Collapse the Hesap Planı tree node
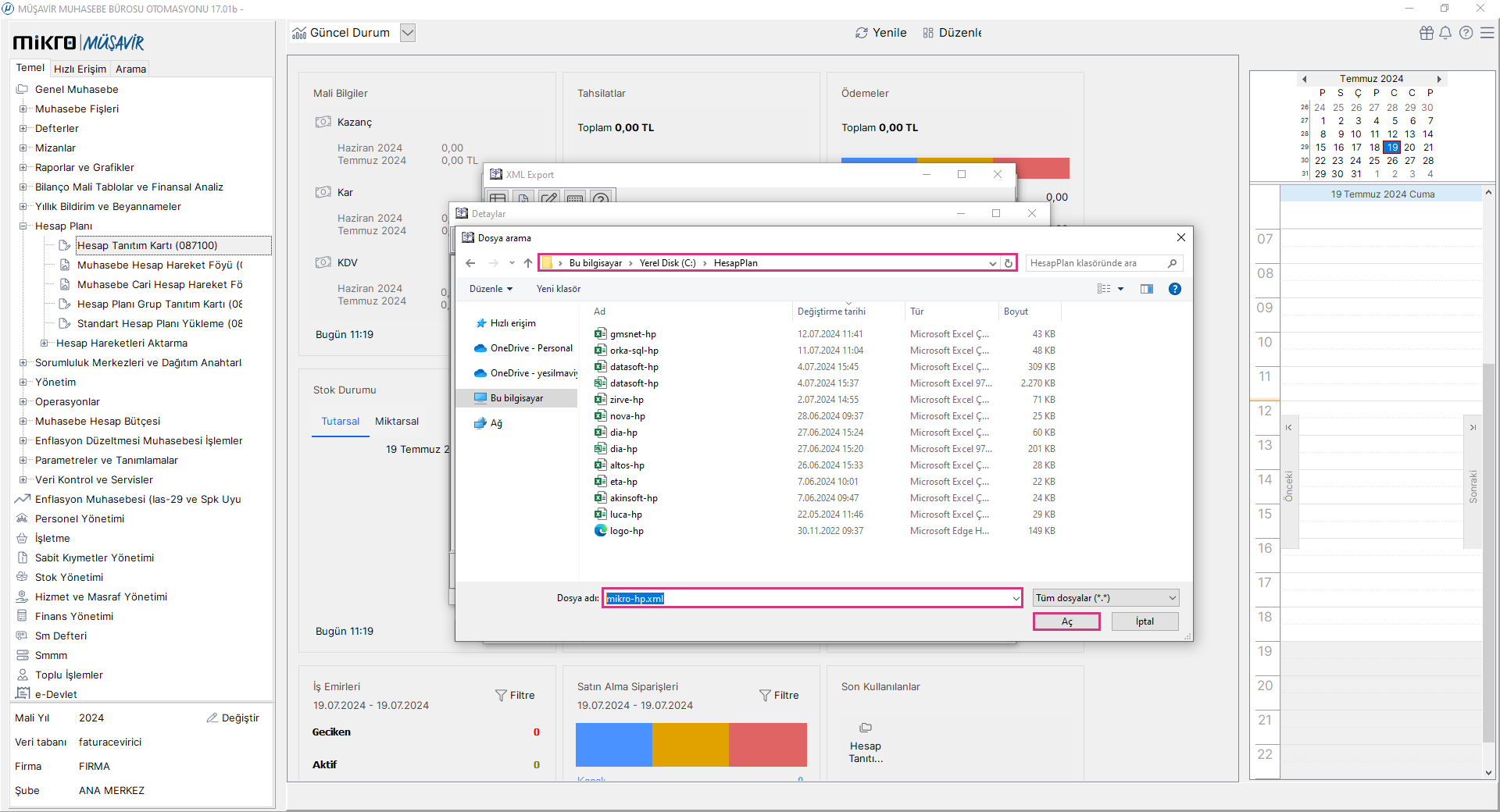 (23, 226)
